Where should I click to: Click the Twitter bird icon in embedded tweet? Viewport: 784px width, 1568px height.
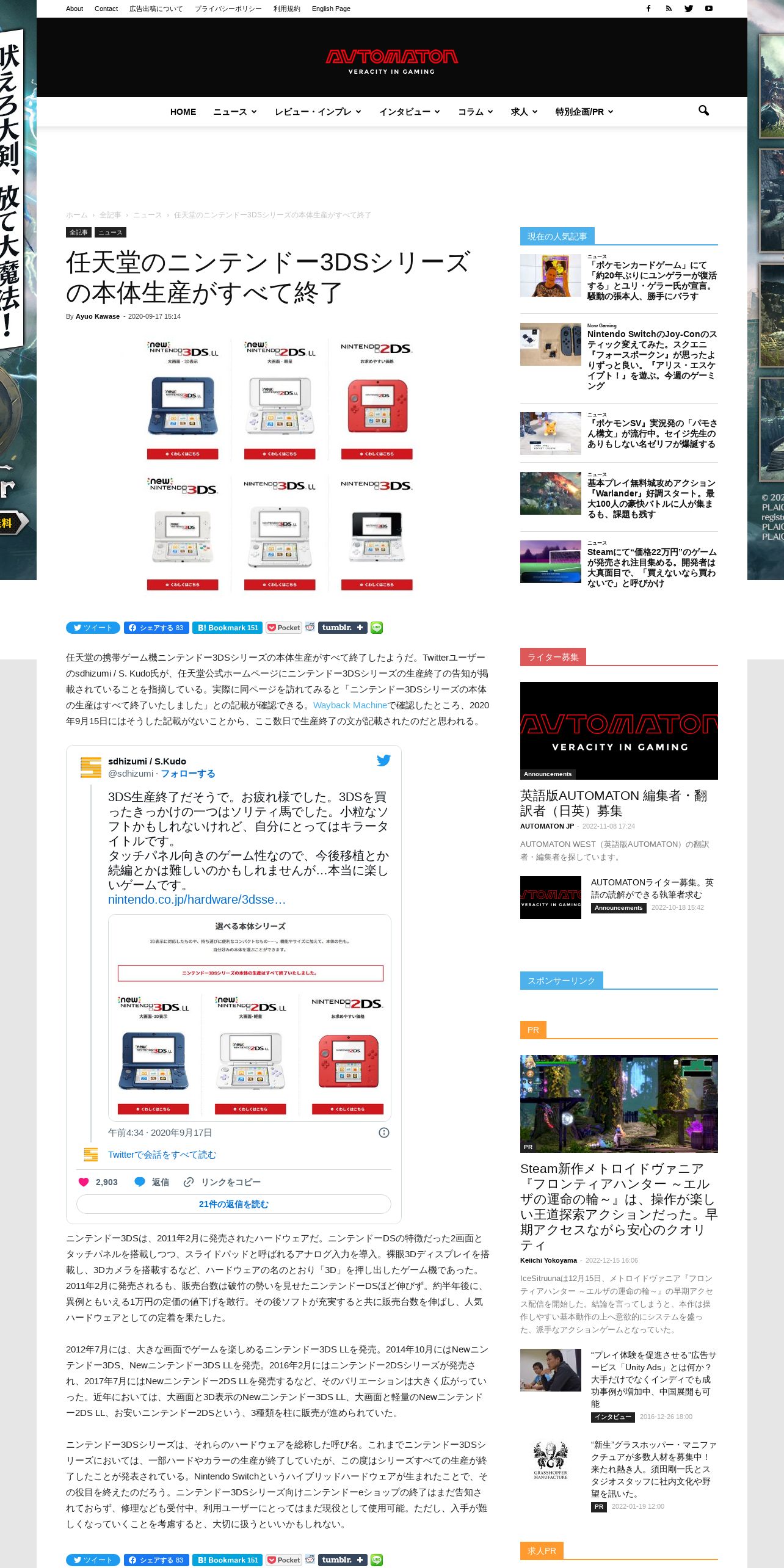[383, 760]
